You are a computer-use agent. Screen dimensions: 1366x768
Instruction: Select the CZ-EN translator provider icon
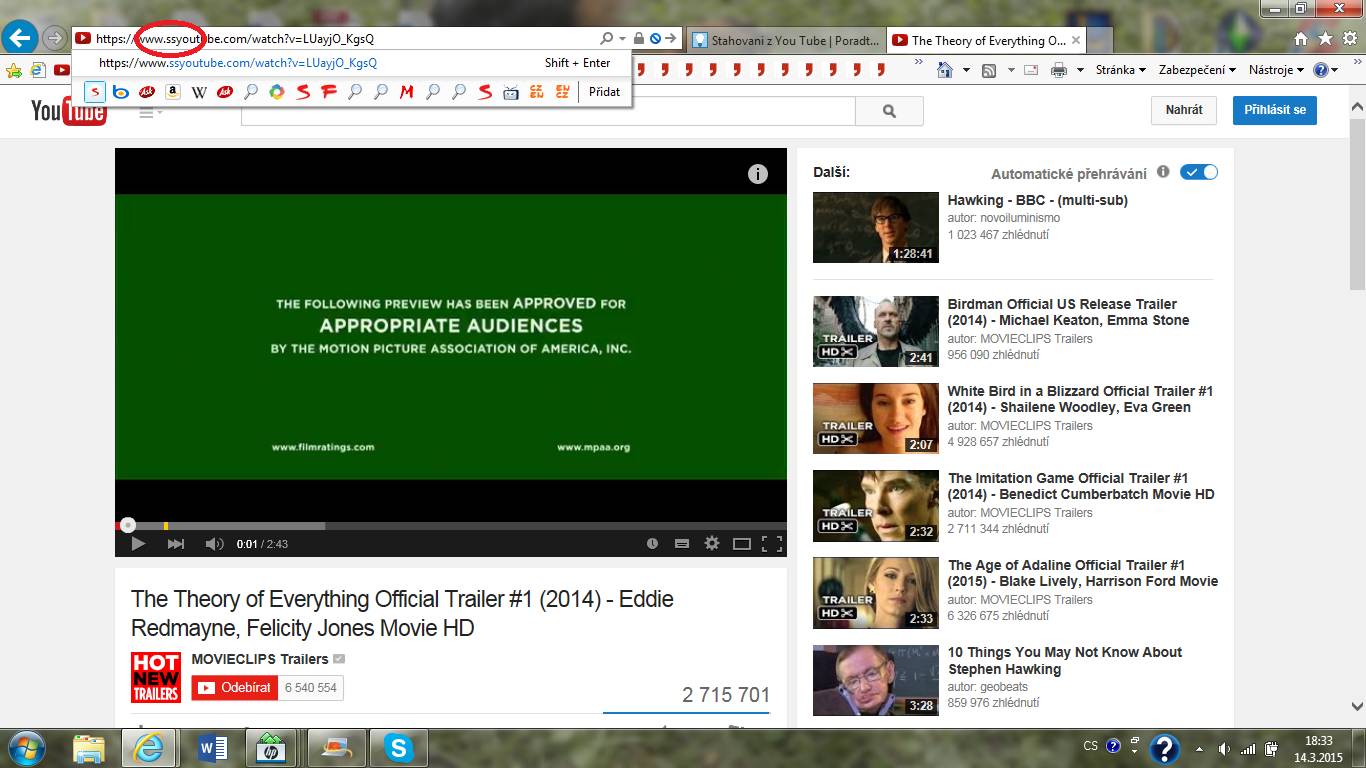point(537,92)
